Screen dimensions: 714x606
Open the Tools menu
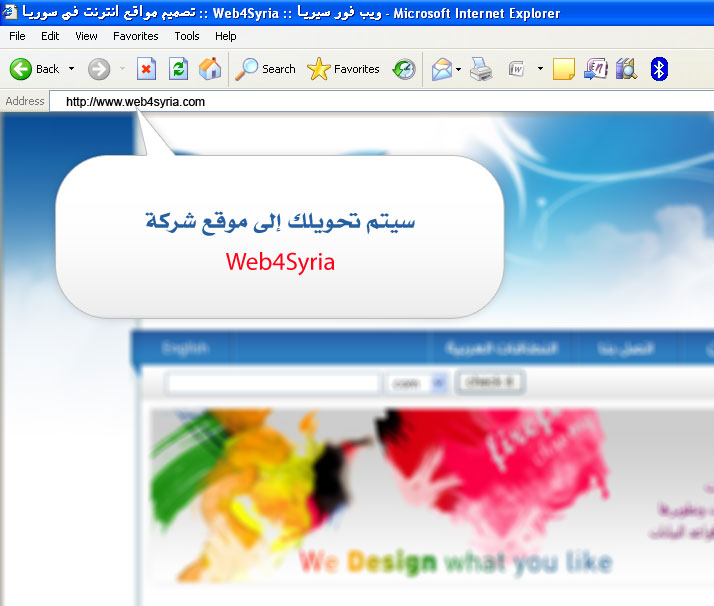point(187,36)
